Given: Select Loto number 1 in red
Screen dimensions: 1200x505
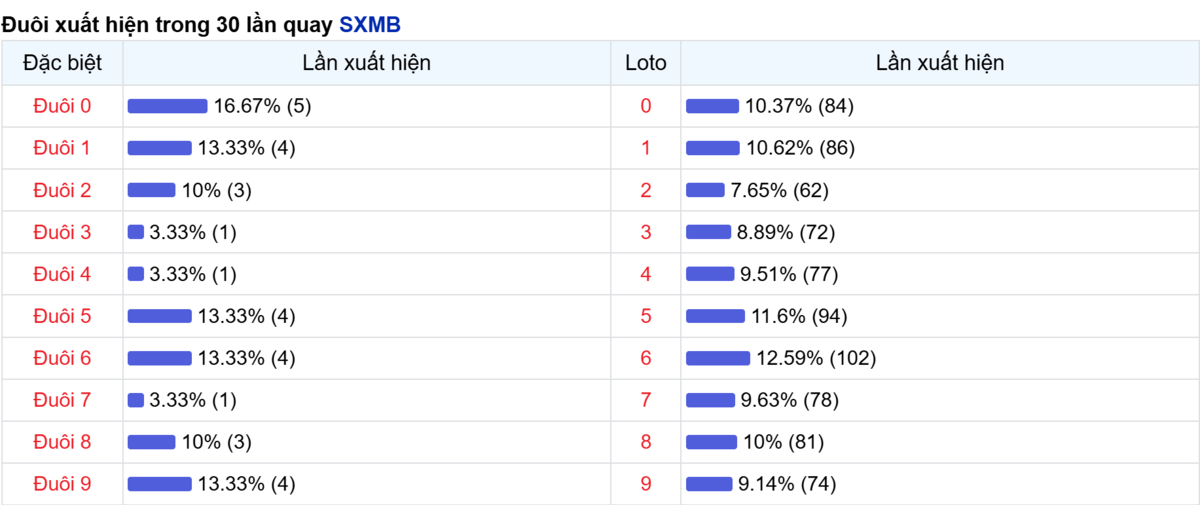Looking at the screenshot, I should (645, 148).
